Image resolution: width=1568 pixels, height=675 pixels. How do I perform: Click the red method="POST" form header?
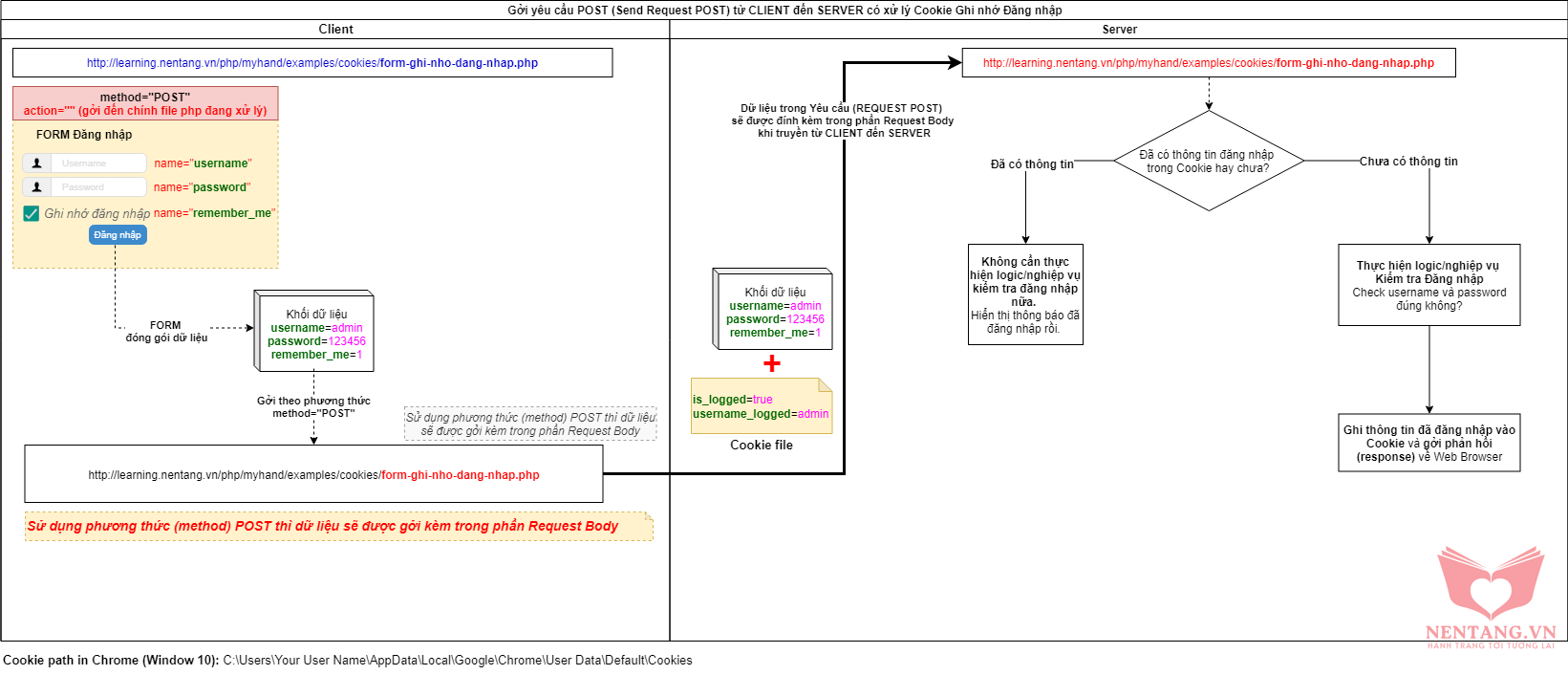(145, 103)
